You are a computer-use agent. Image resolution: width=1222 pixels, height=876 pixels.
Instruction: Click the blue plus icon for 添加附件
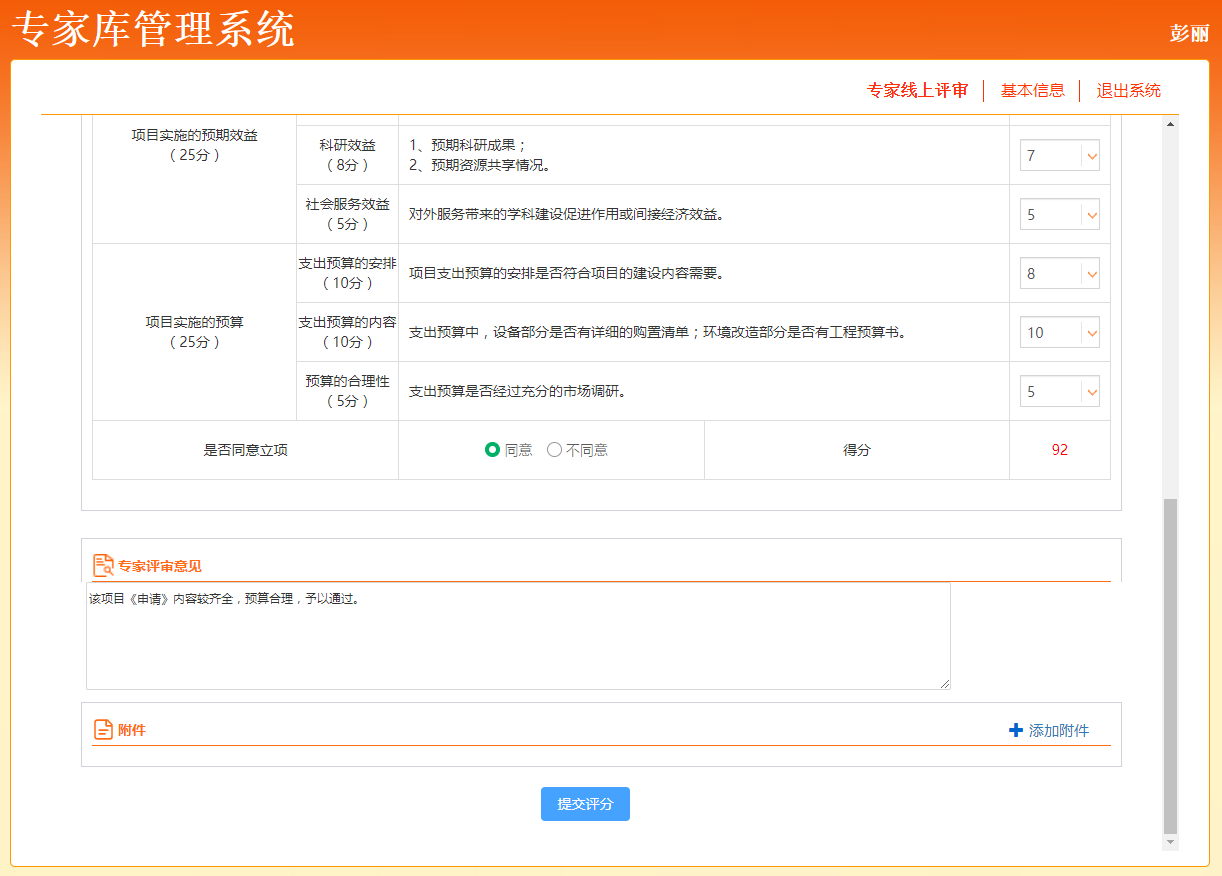tap(1016, 731)
